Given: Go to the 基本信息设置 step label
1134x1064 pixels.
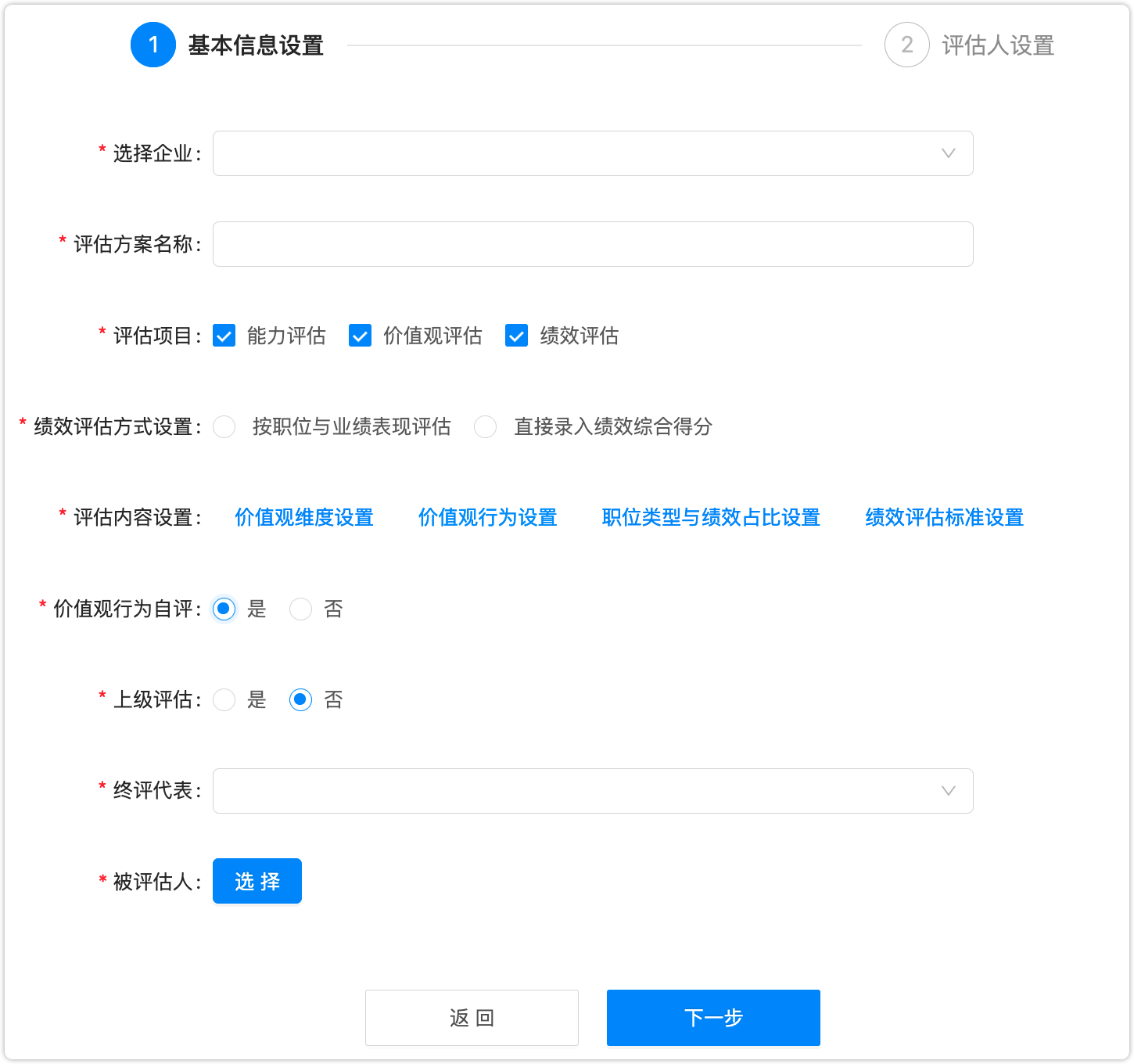Looking at the screenshot, I should point(256,45).
